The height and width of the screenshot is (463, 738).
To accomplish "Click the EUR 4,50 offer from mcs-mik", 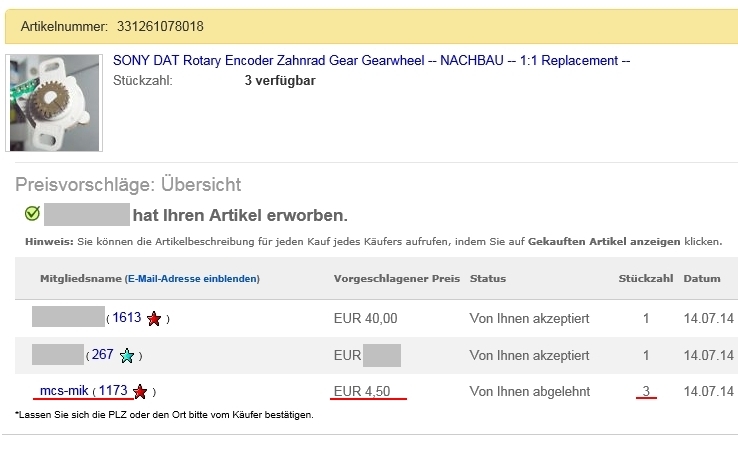I will point(361,391).
